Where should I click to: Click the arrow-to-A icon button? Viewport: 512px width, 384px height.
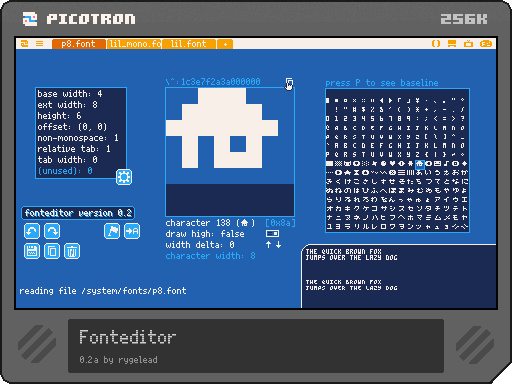pos(132,231)
